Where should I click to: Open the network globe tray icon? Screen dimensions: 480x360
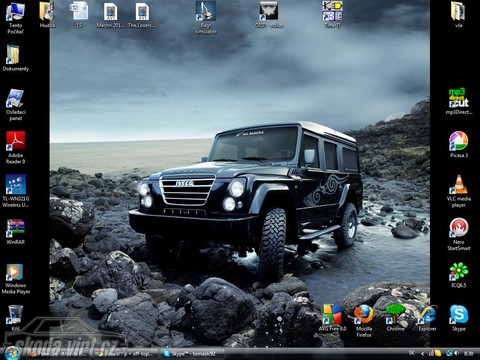point(450,353)
